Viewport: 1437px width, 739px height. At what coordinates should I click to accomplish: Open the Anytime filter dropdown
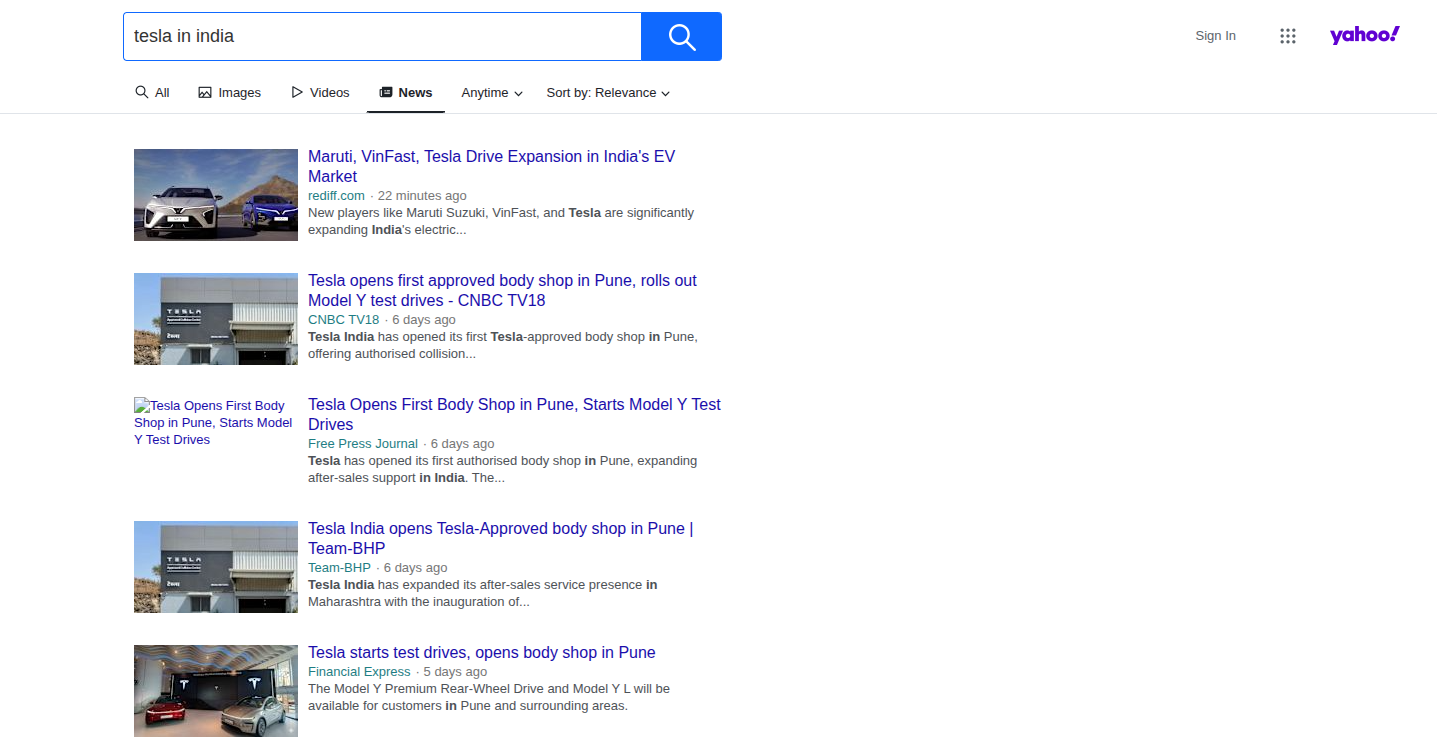(492, 92)
